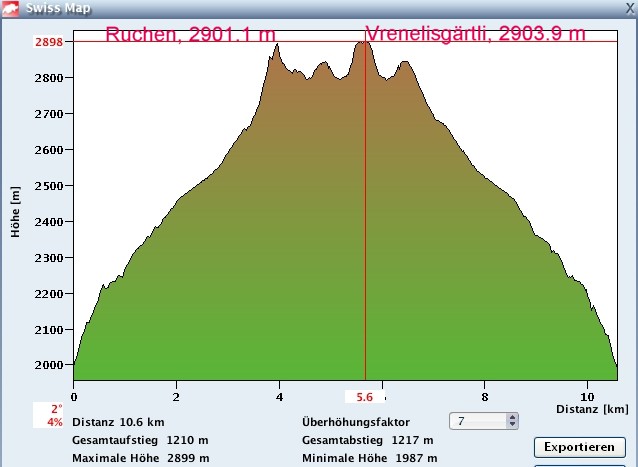Click the stepper arrows on Überhöhungsfaktor box
The width and height of the screenshot is (638, 467).
click(x=512, y=422)
